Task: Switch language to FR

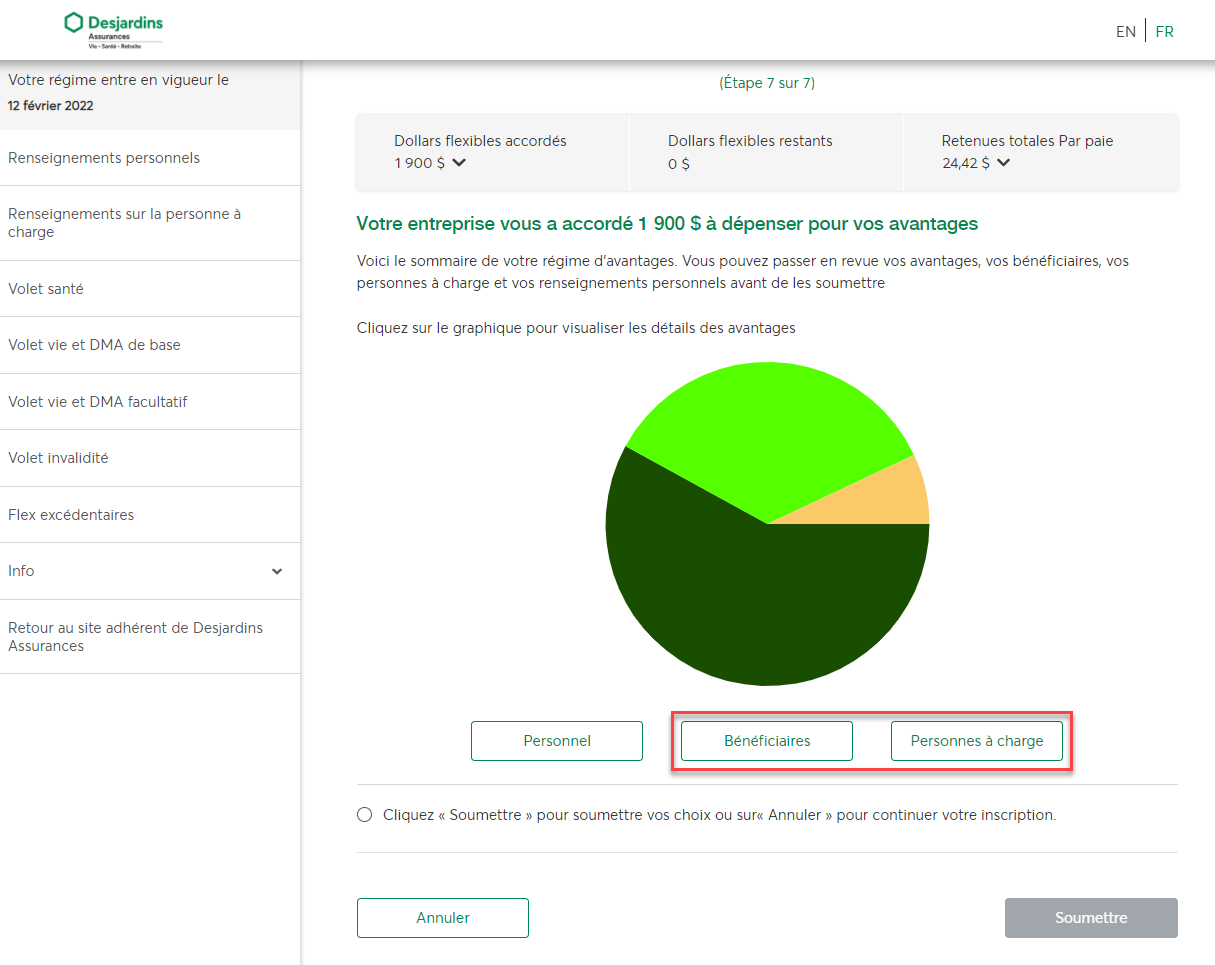Action: (x=1164, y=31)
